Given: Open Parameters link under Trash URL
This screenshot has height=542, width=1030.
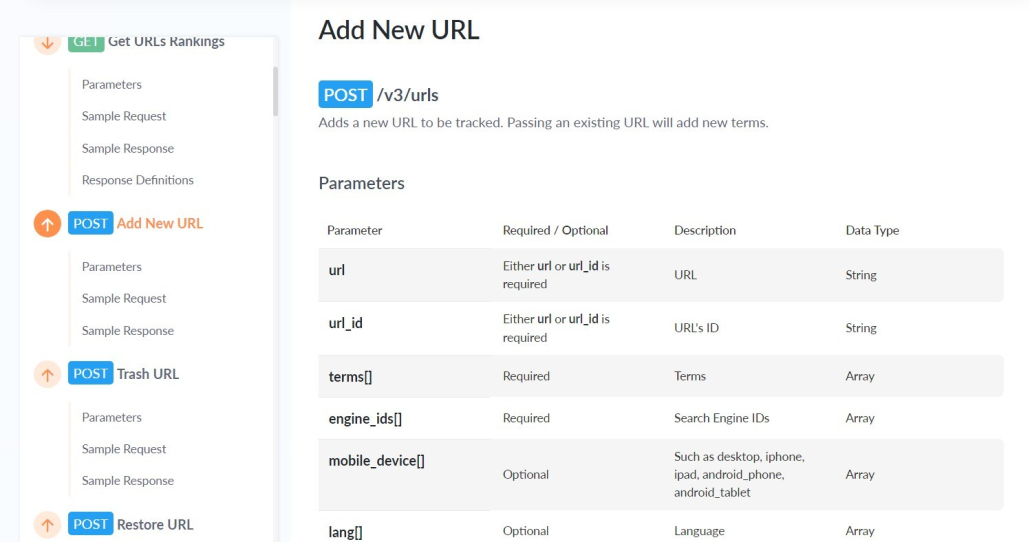Looking at the screenshot, I should [112, 417].
